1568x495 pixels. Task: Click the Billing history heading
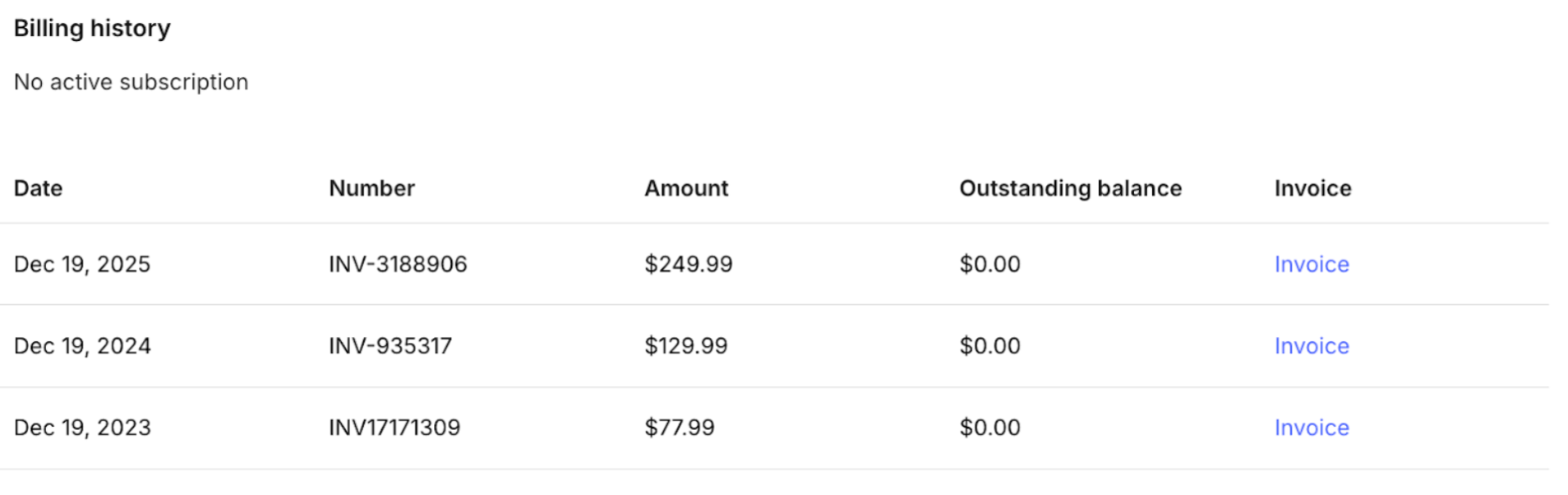coord(92,28)
